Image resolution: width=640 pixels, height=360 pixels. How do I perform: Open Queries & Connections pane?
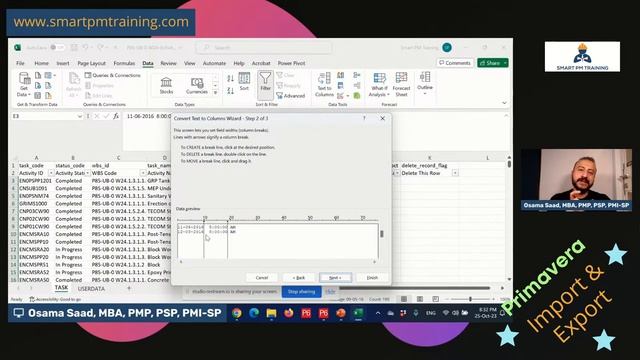click(x=113, y=75)
